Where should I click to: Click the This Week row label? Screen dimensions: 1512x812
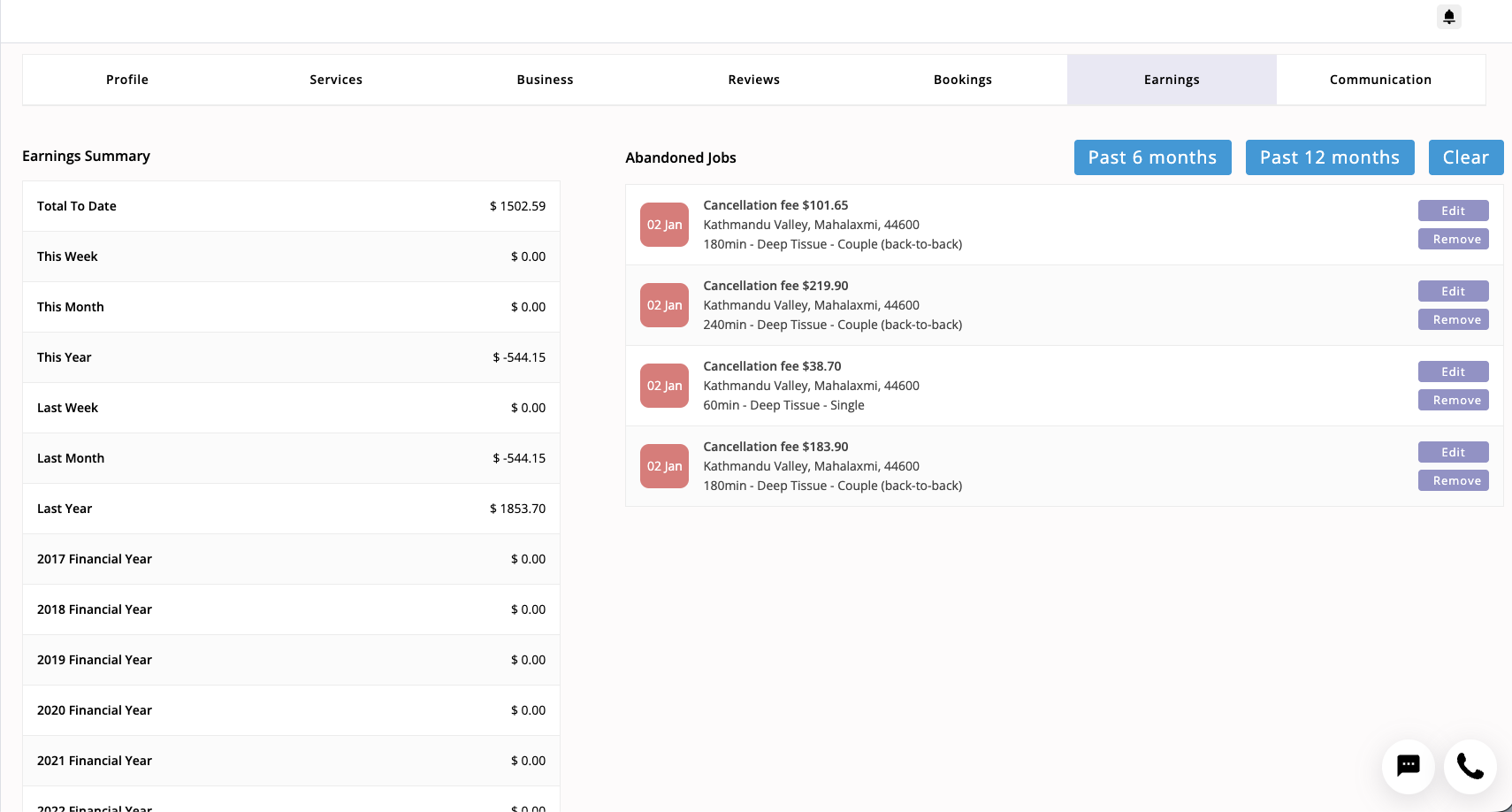point(67,257)
